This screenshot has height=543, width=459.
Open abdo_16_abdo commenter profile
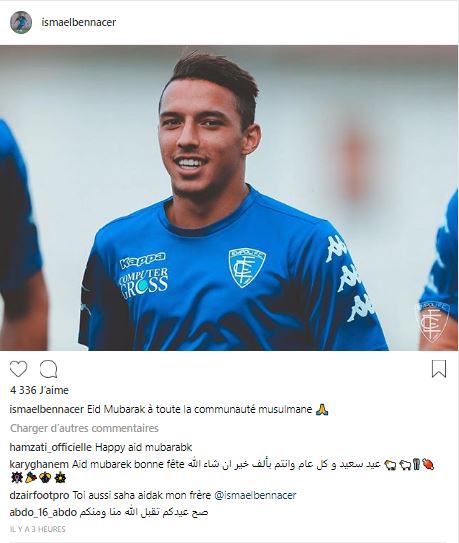(43, 512)
